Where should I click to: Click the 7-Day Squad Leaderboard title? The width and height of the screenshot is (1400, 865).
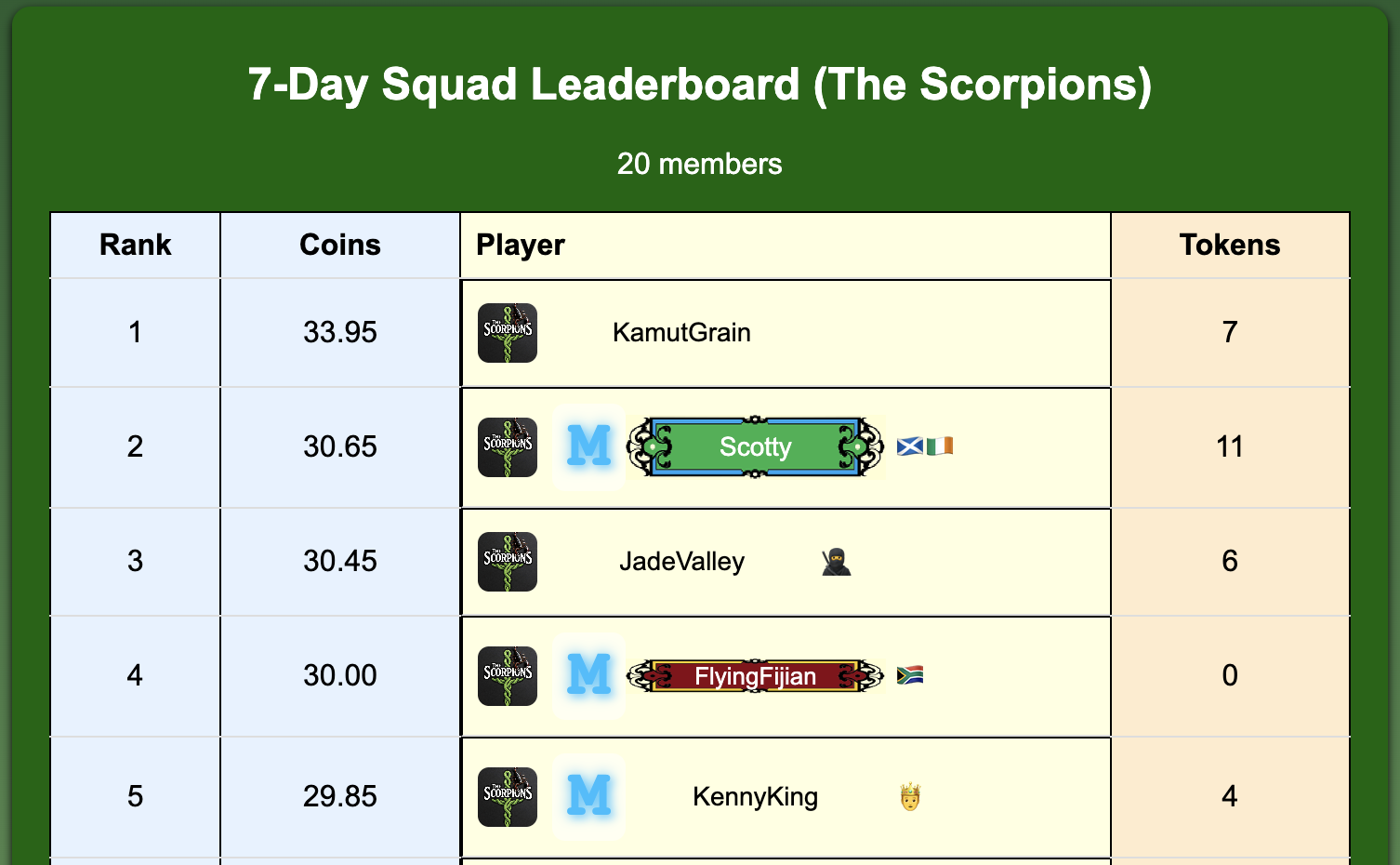click(x=699, y=85)
